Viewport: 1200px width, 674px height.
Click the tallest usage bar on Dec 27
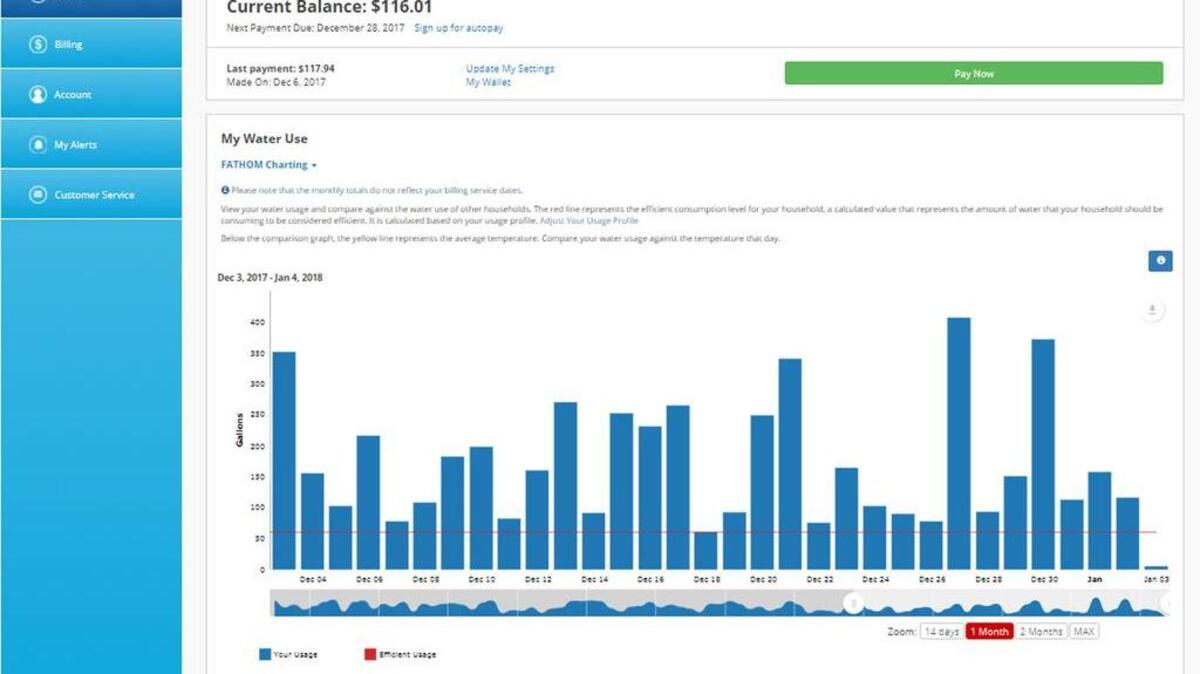[x=959, y=443]
